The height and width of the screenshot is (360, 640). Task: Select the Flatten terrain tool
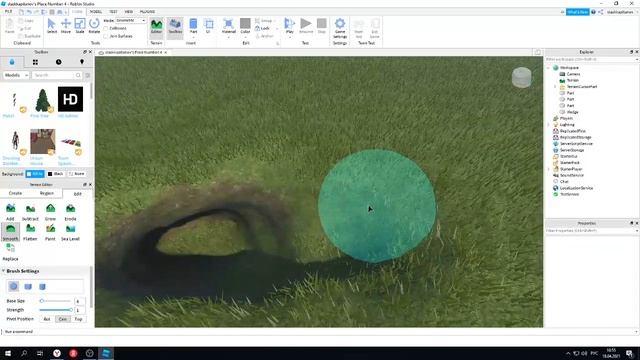coord(30,232)
